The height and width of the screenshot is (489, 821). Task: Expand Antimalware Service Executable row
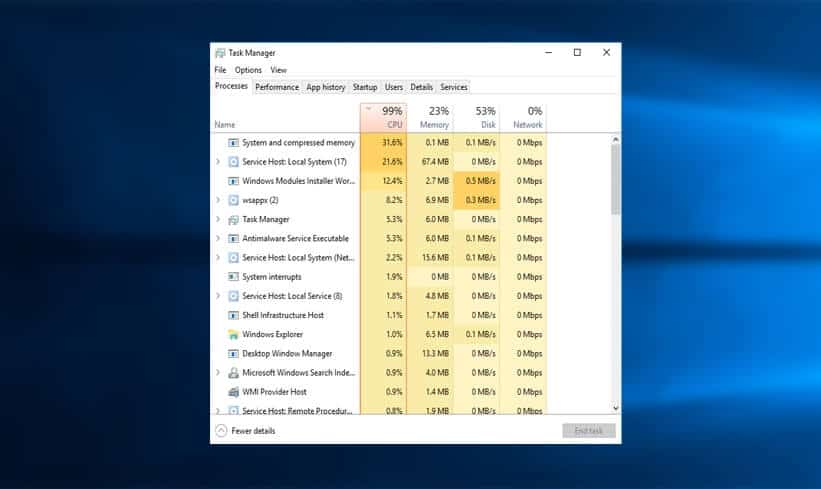click(218, 239)
